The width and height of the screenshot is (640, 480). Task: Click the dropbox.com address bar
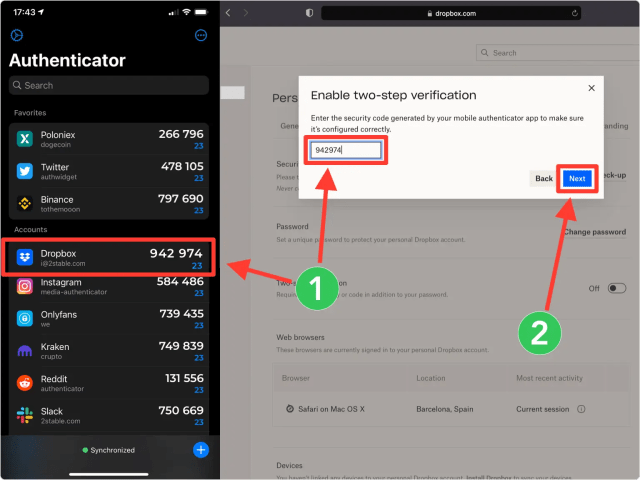point(451,13)
